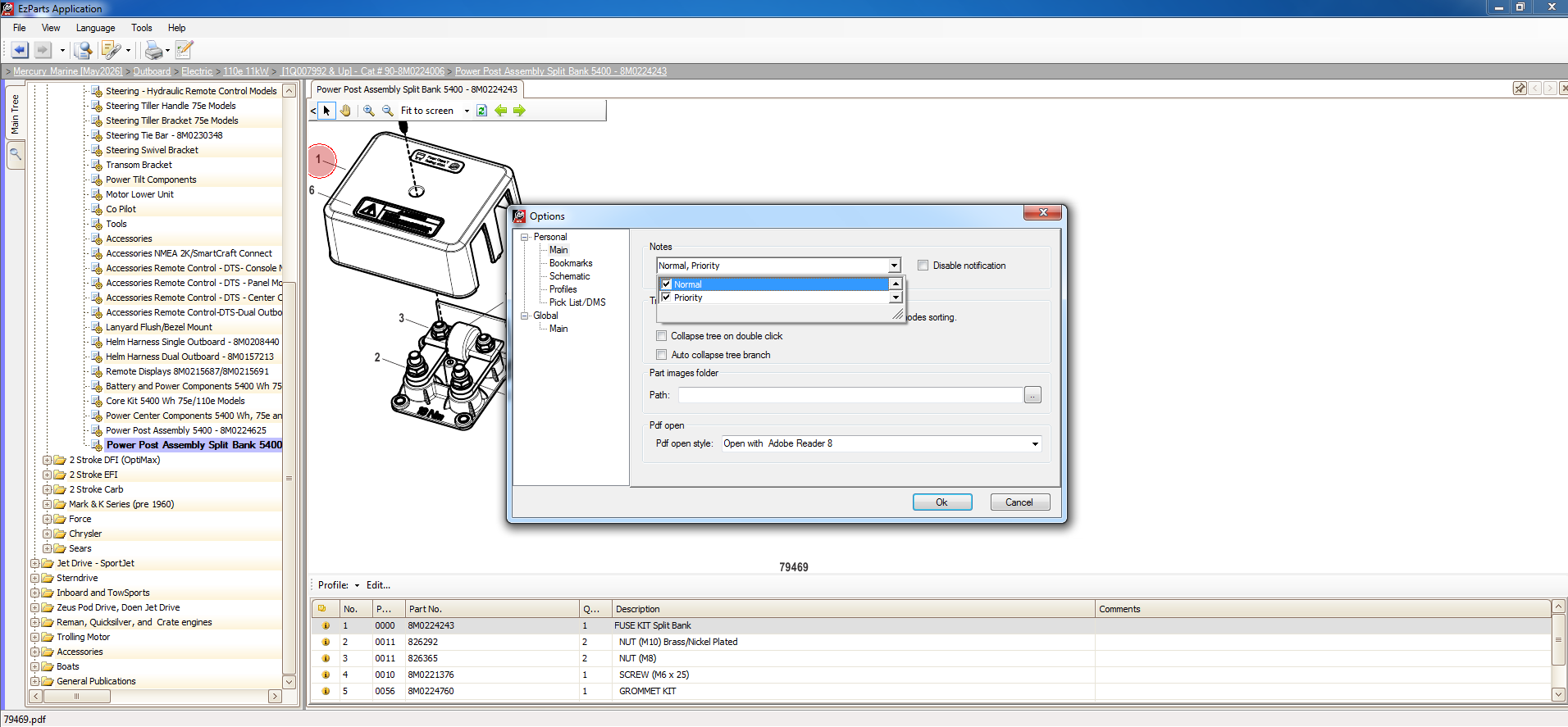
Task: Open the View menu
Action: pyautogui.click(x=51, y=28)
